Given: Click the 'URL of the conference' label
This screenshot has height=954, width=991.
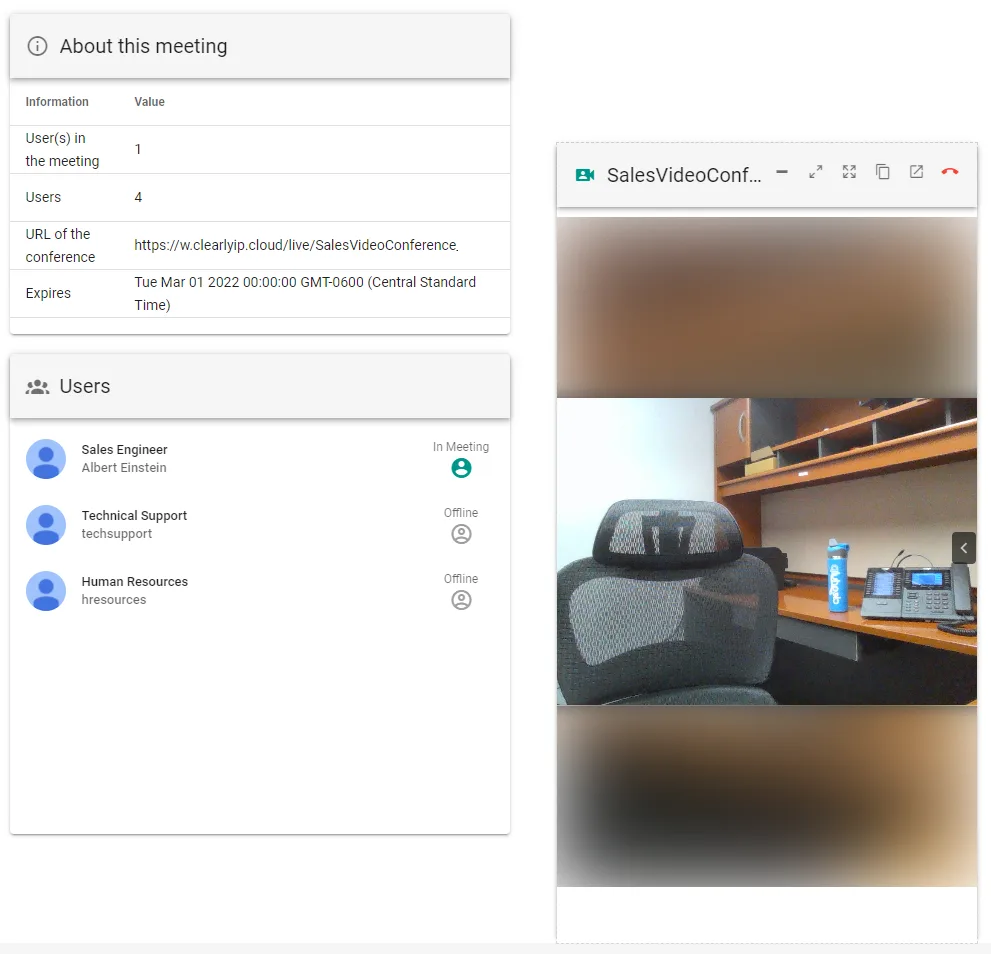Looking at the screenshot, I should click(60, 245).
